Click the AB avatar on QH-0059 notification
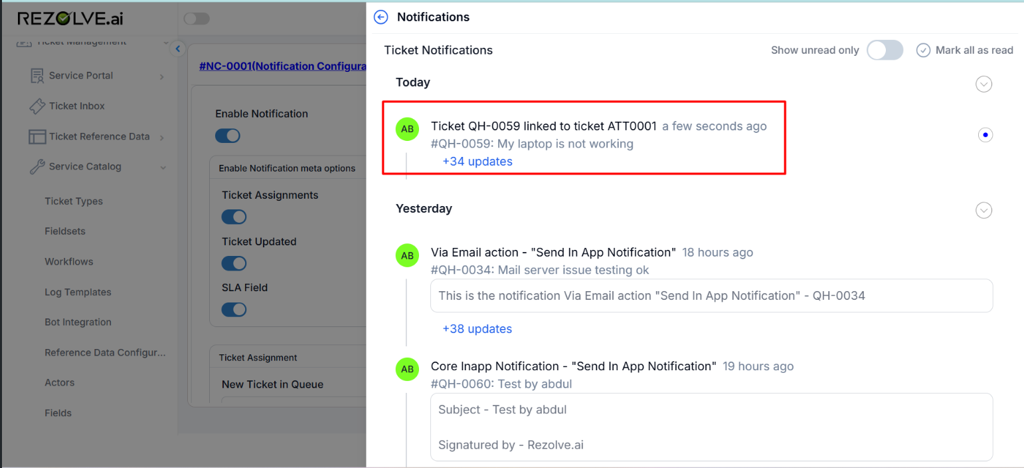 point(407,128)
